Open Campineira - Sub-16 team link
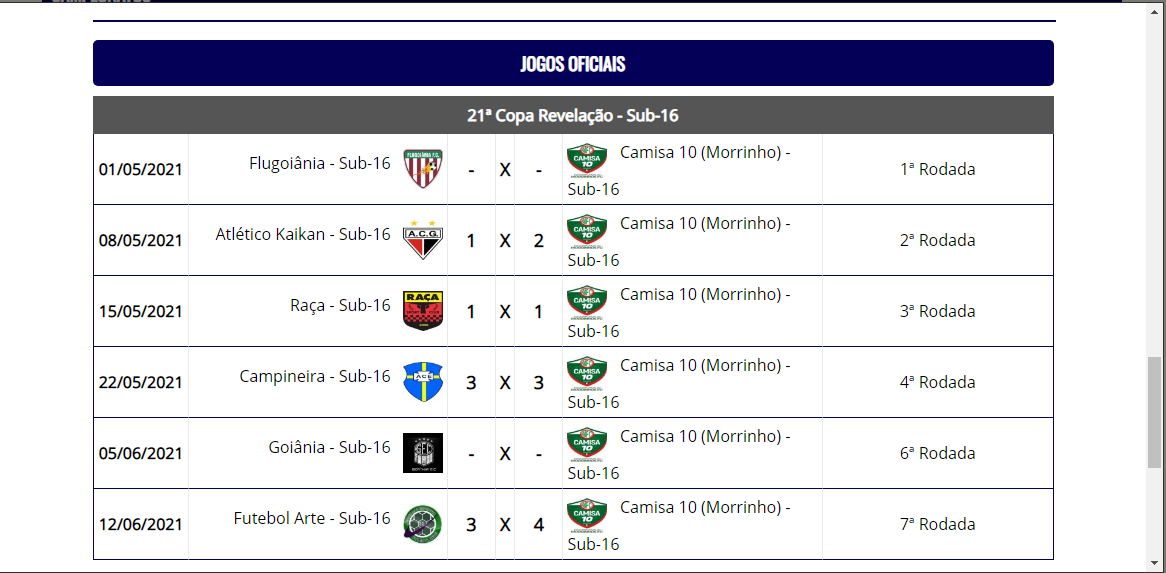 coord(315,376)
